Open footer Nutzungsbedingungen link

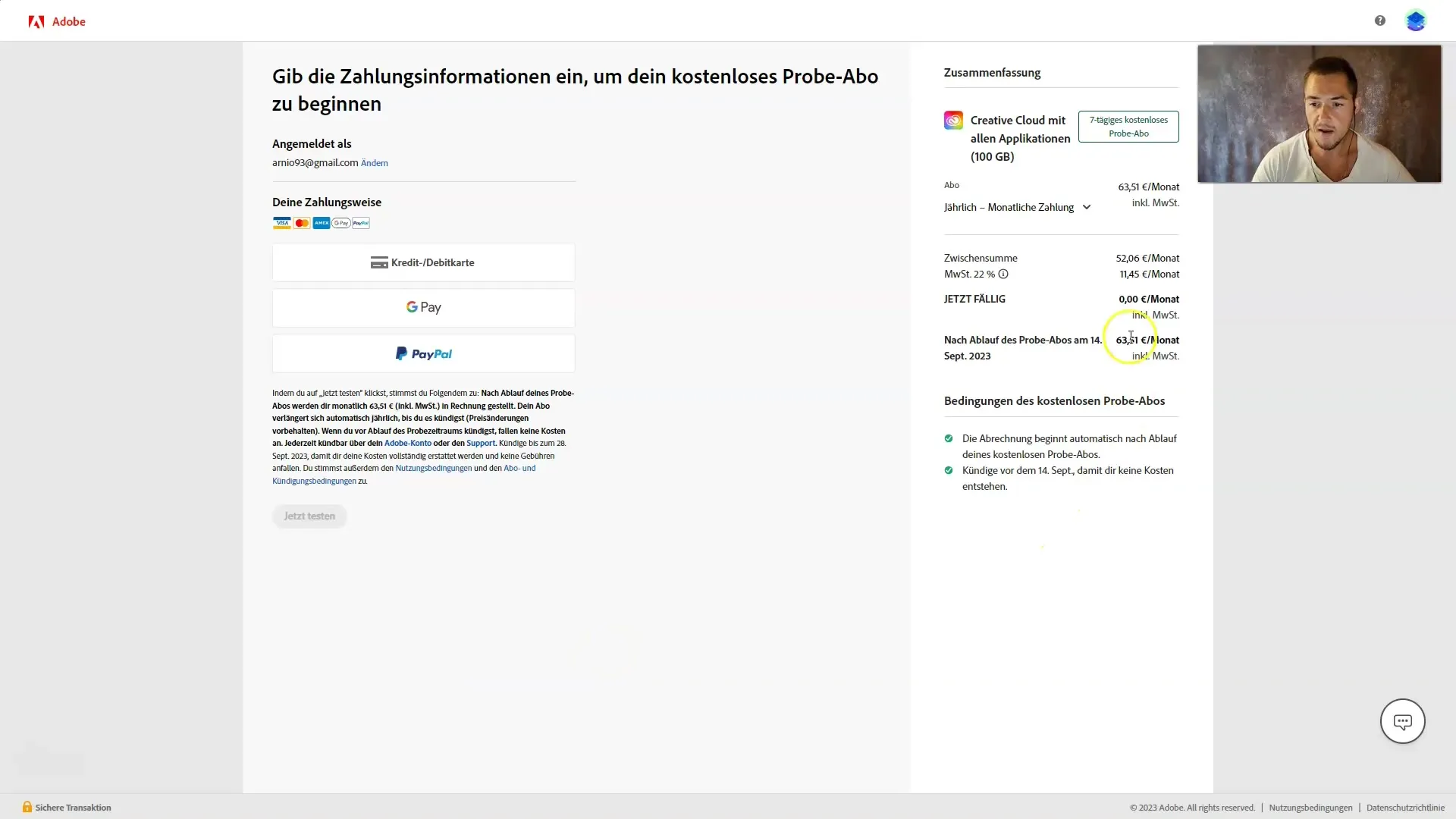[1310, 808]
